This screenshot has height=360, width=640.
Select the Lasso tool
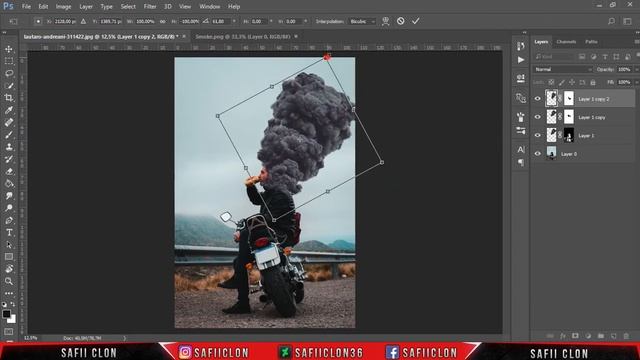pyautogui.click(x=9, y=73)
